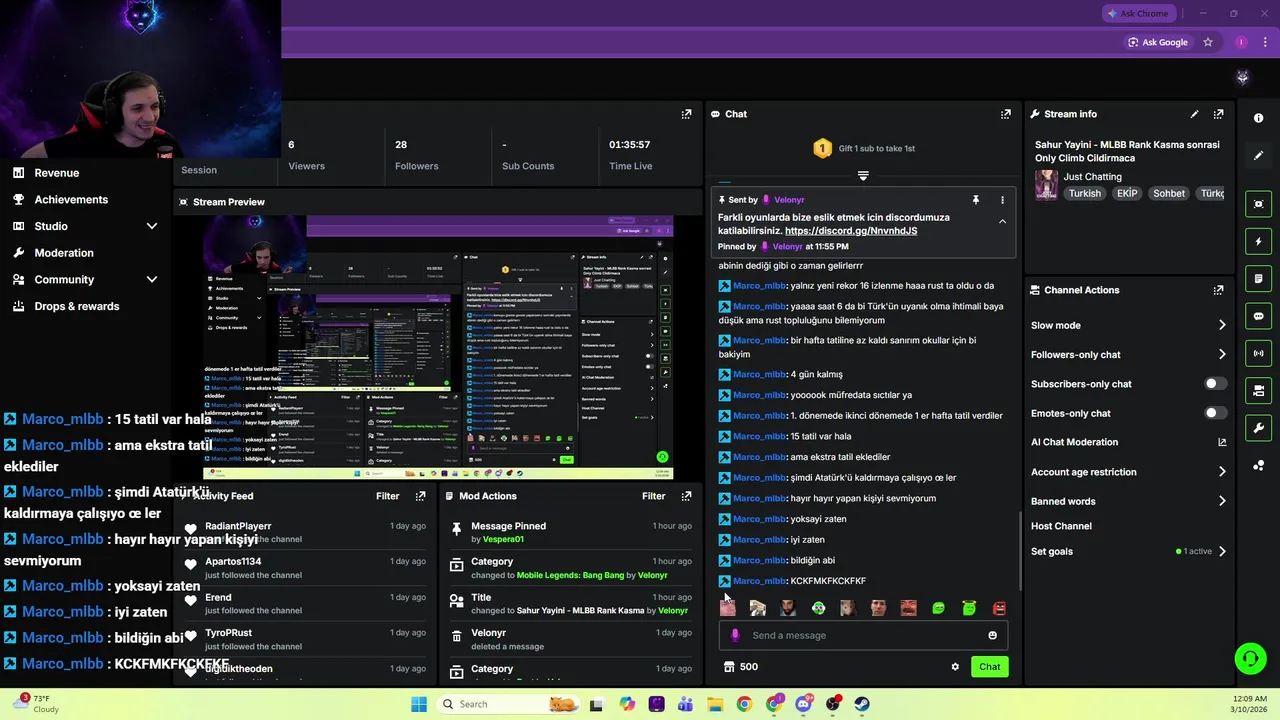1280x720 pixels.
Task: Expand the Community sidebar menu chevron
Action: tap(152, 280)
